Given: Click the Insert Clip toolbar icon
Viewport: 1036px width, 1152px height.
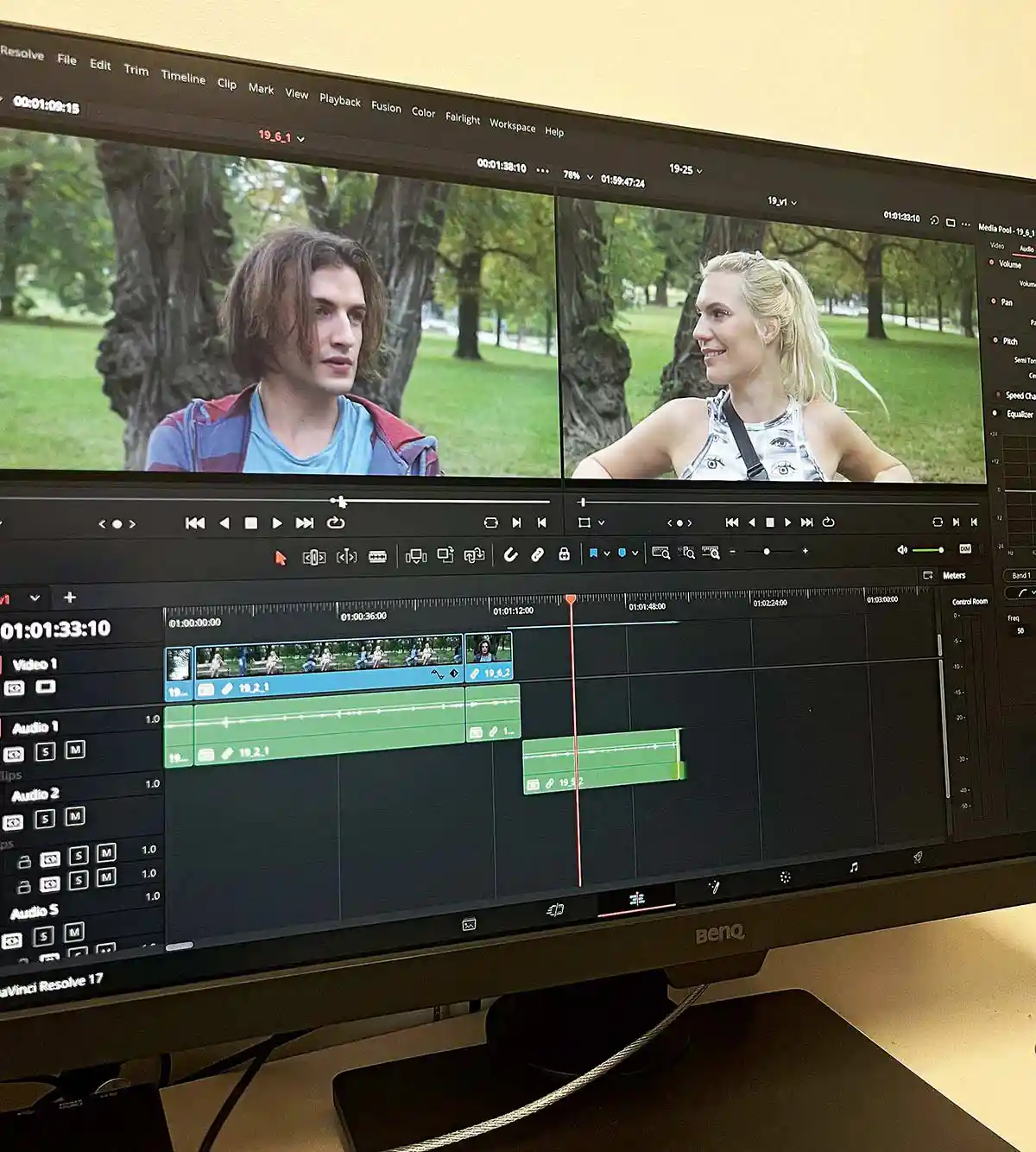Looking at the screenshot, I should tap(416, 556).
